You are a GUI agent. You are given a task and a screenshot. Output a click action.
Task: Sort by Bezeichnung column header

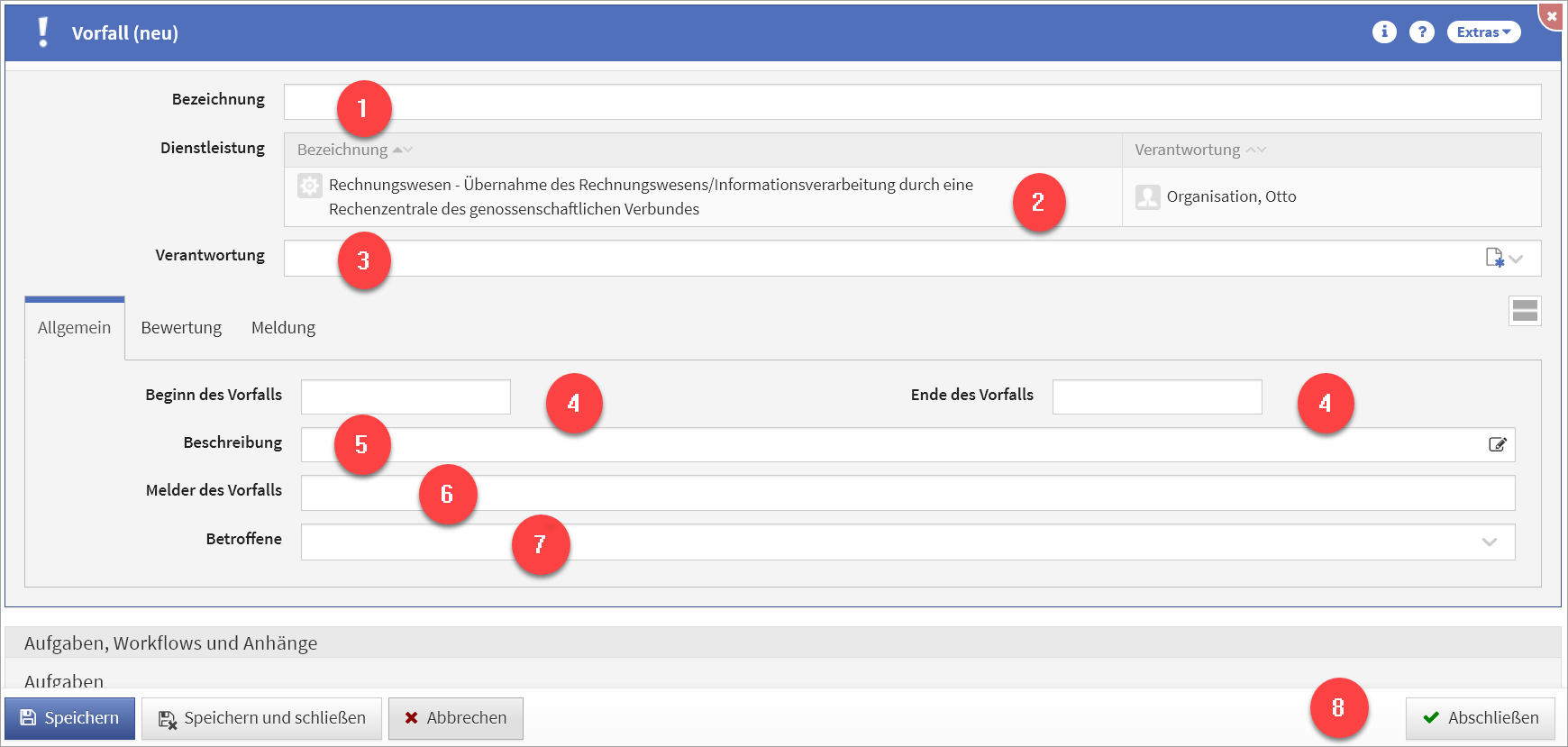342,150
